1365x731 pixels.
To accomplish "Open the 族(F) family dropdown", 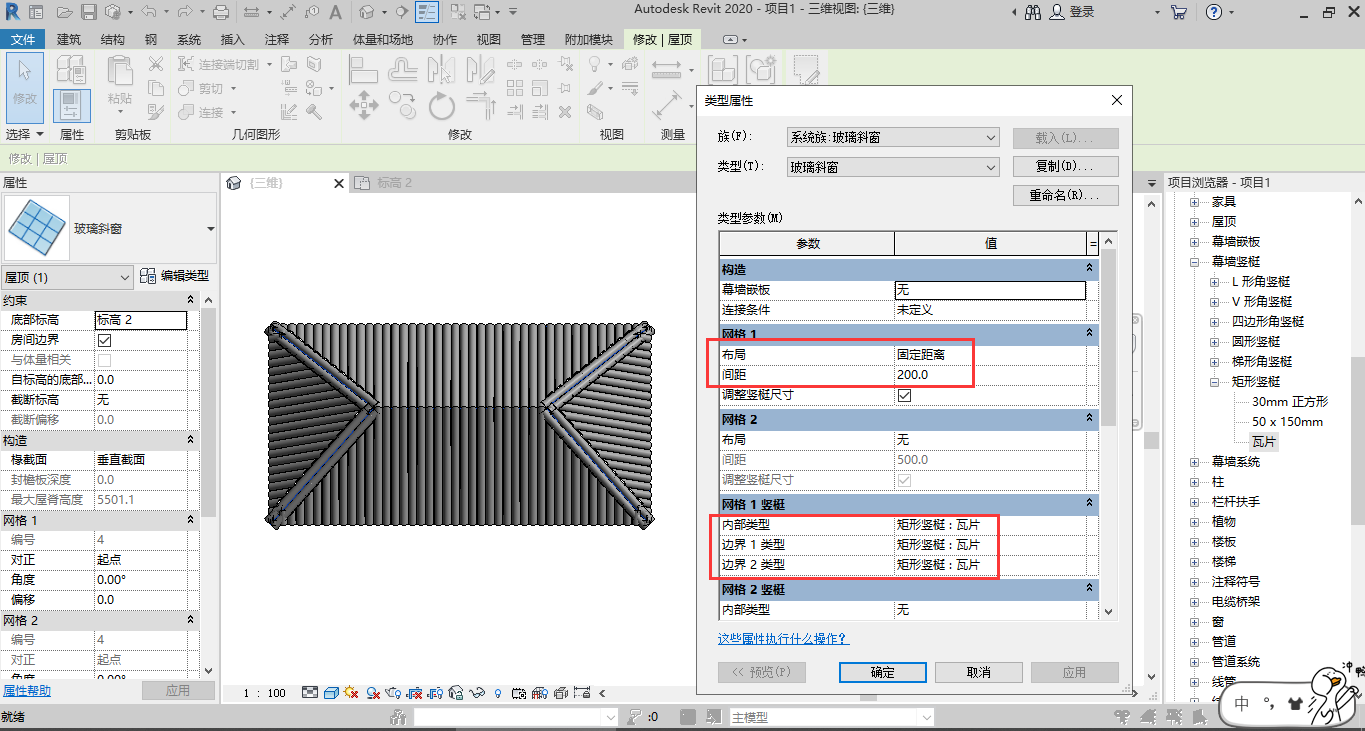I will point(892,137).
